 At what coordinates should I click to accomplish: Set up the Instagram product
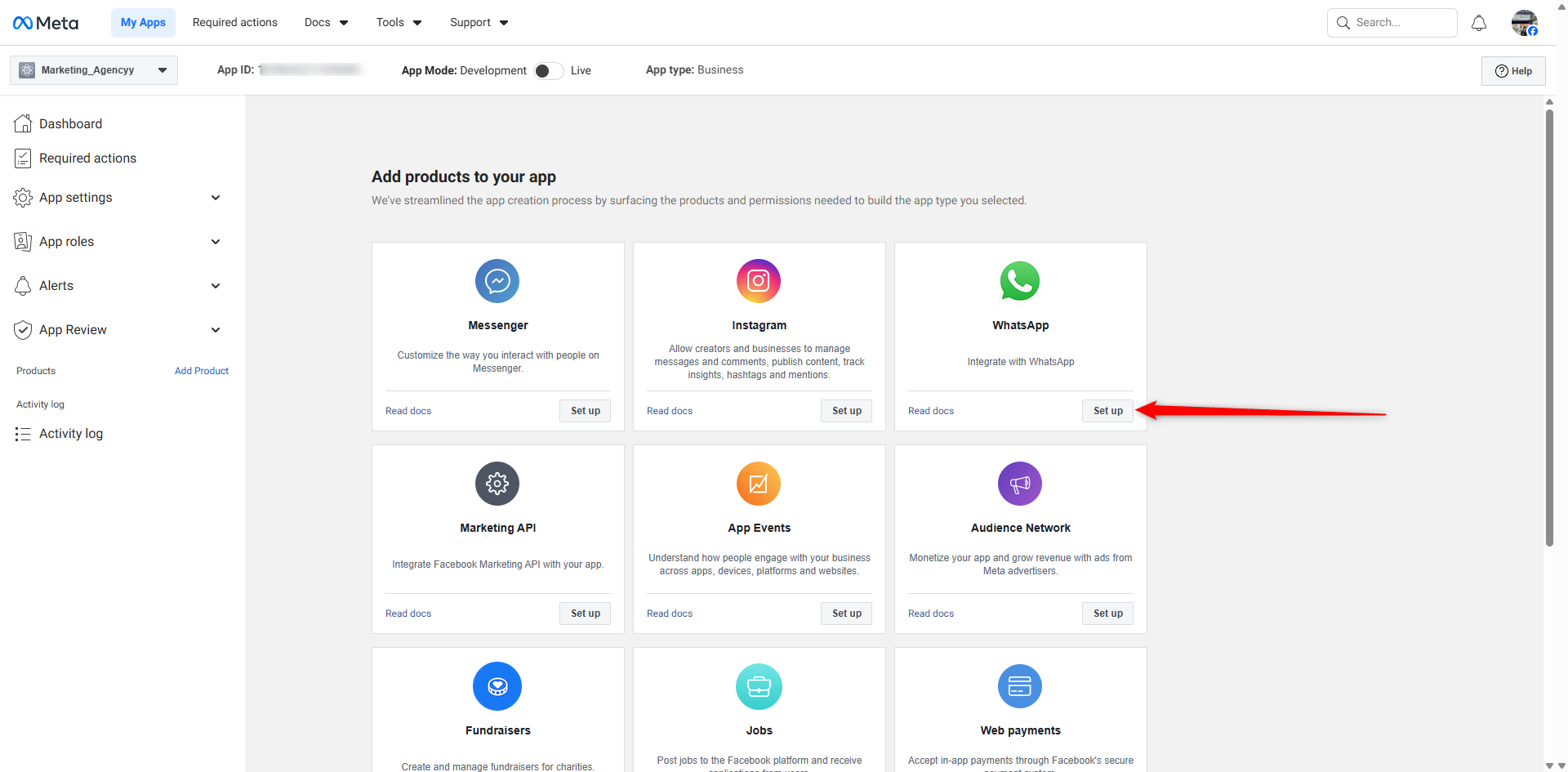(847, 411)
